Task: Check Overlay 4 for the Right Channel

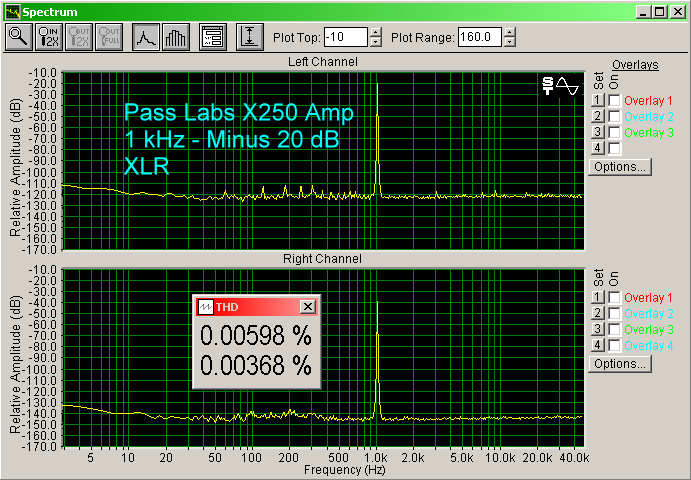Action: (x=613, y=345)
